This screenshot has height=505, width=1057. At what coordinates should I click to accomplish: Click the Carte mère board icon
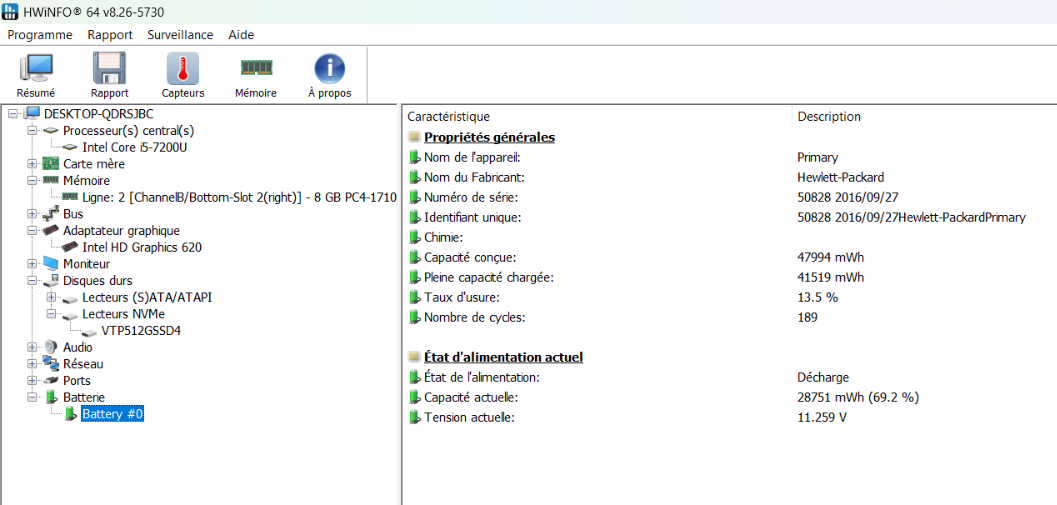coord(51,164)
